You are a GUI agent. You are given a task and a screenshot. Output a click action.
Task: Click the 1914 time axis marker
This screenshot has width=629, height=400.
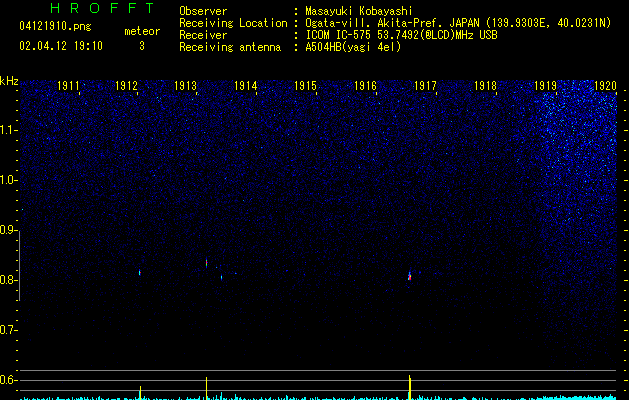tap(246, 86)
